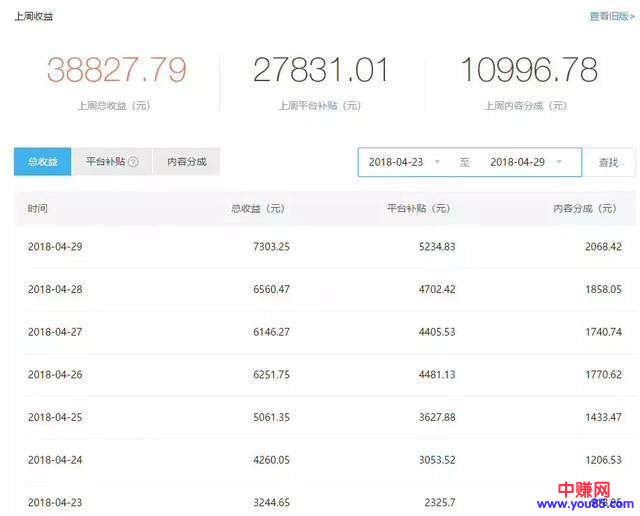Open the 内容分成 tab
The image size is (640, 516).
tap(186, 162)
